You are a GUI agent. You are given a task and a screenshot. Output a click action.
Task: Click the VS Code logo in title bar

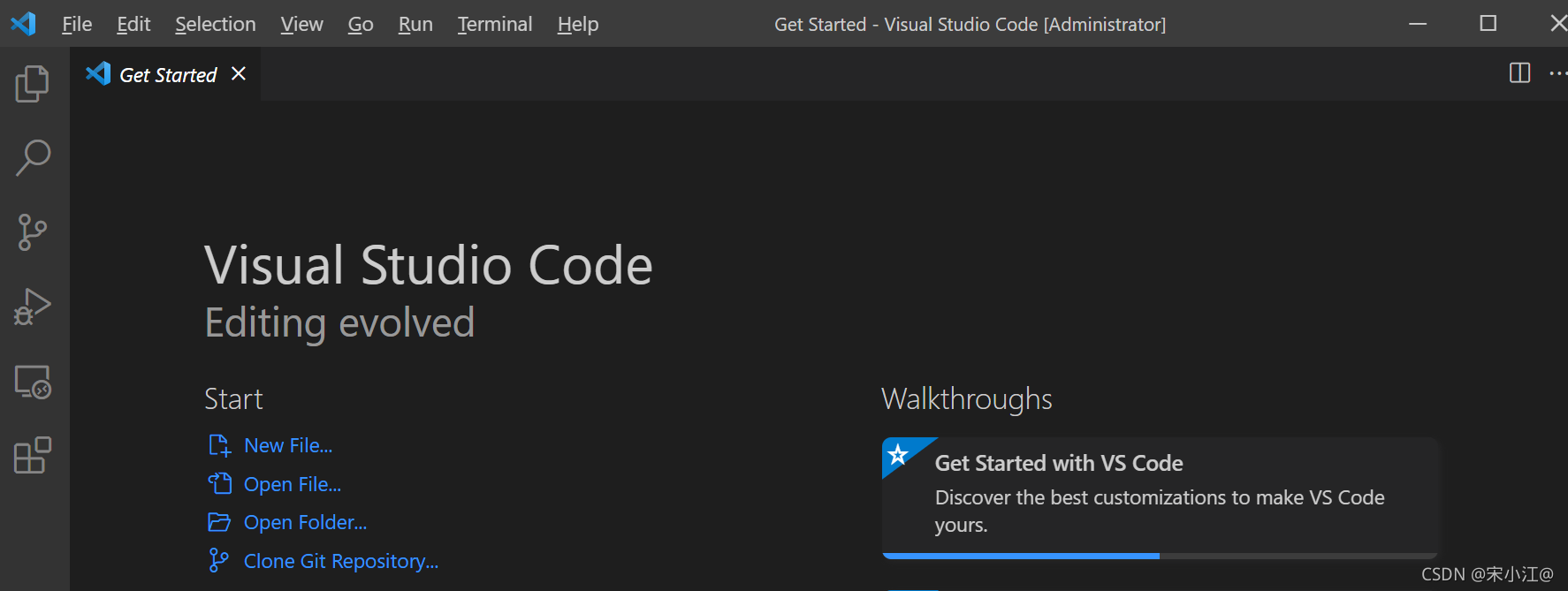(x=23, y=23)
